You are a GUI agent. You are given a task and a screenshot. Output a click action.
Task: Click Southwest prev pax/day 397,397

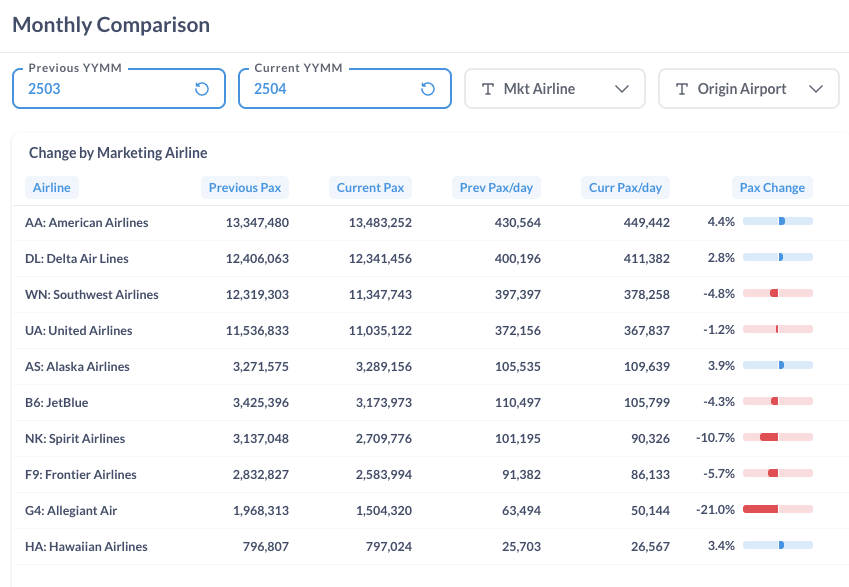pyautogui.click(x=518, y=295)
